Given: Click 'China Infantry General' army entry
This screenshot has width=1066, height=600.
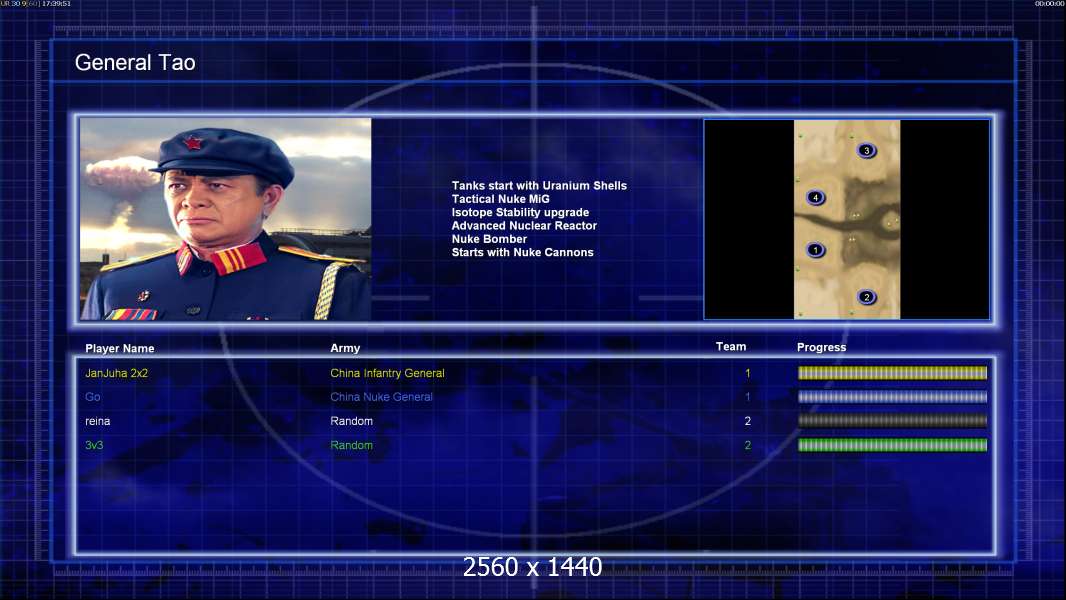Looking at the screenshot, I should [x=388, y=373].
